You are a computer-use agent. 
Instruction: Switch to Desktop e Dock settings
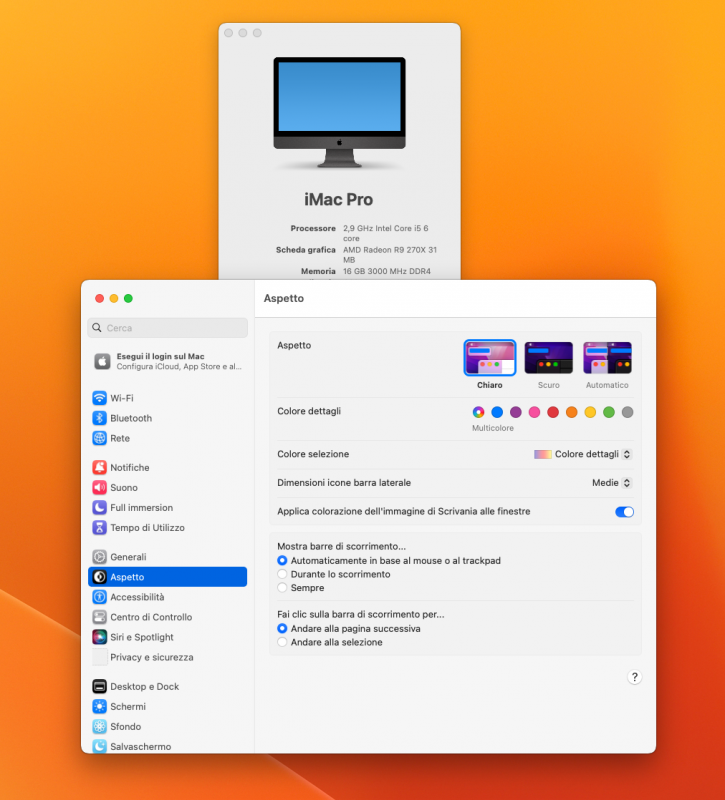167,686
